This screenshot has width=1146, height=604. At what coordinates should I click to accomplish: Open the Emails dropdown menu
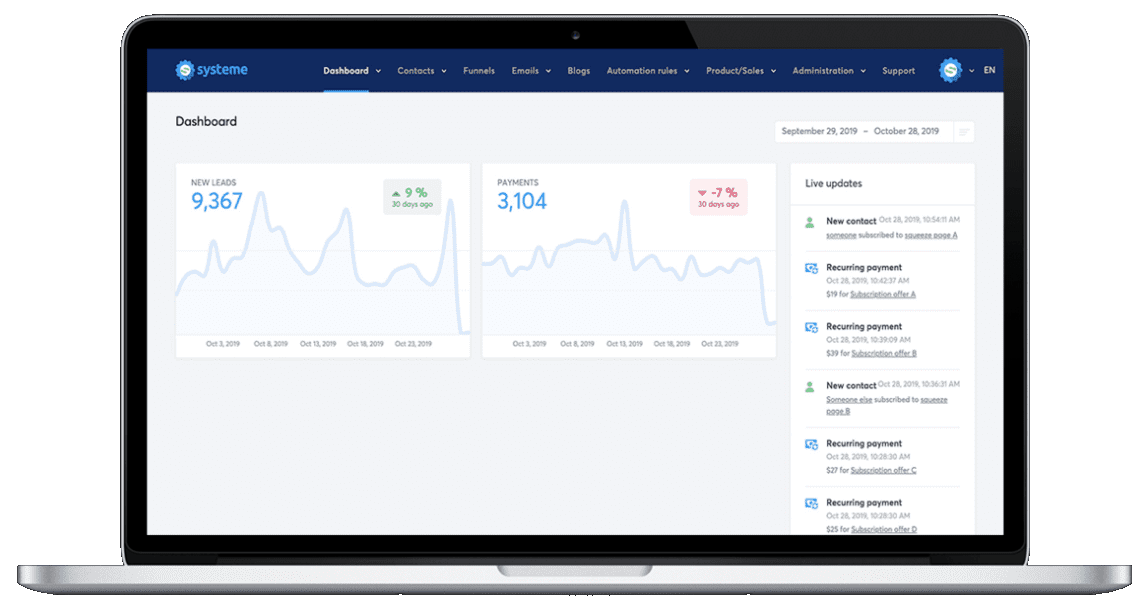tap(531, 71)
